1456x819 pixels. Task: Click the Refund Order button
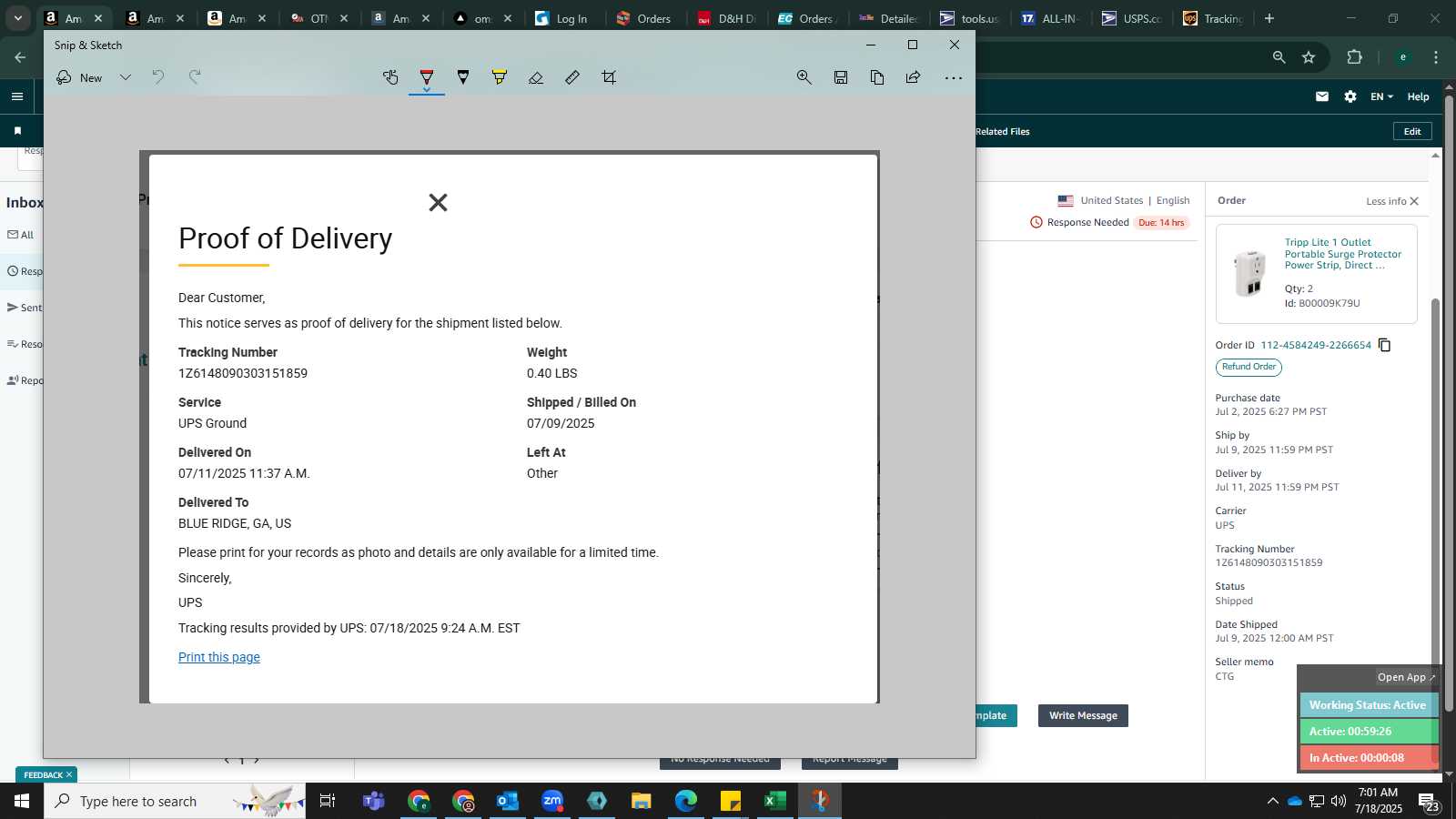(1249, 367)
